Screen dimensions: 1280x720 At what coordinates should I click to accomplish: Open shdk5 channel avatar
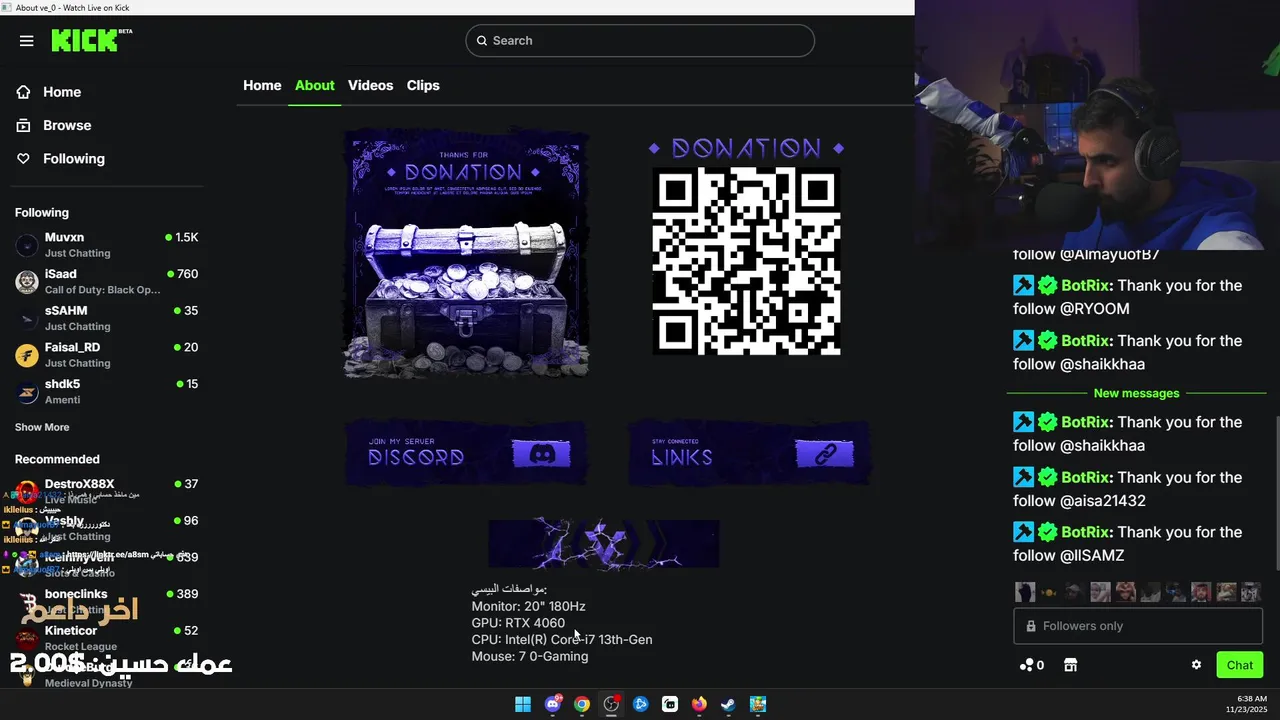pyautogui.click(x=27, y=391)
